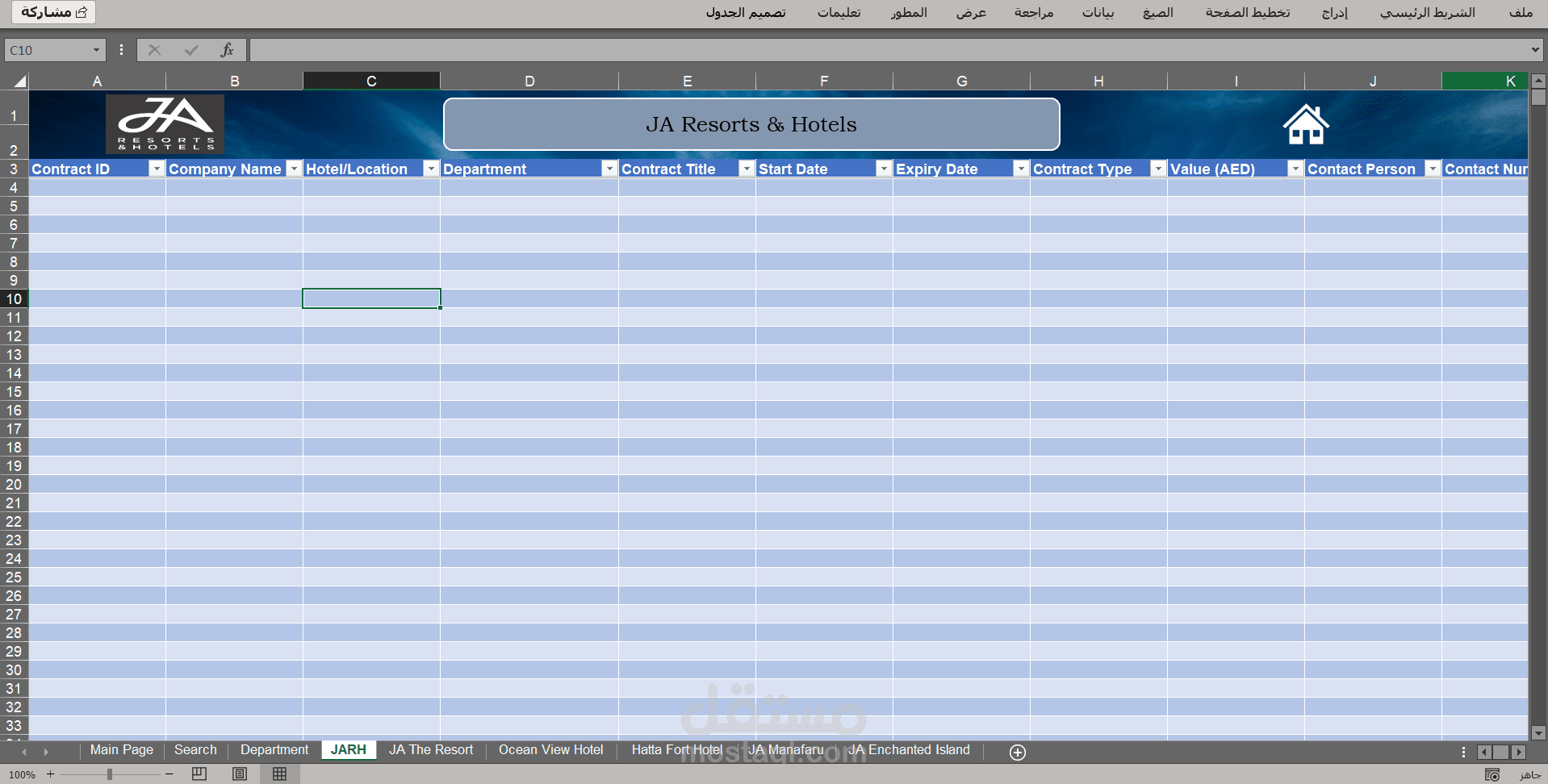This screenshot has height=784, width=1548.
Task: Click the macro recording status bar icon
Action: click(1492, 774)
